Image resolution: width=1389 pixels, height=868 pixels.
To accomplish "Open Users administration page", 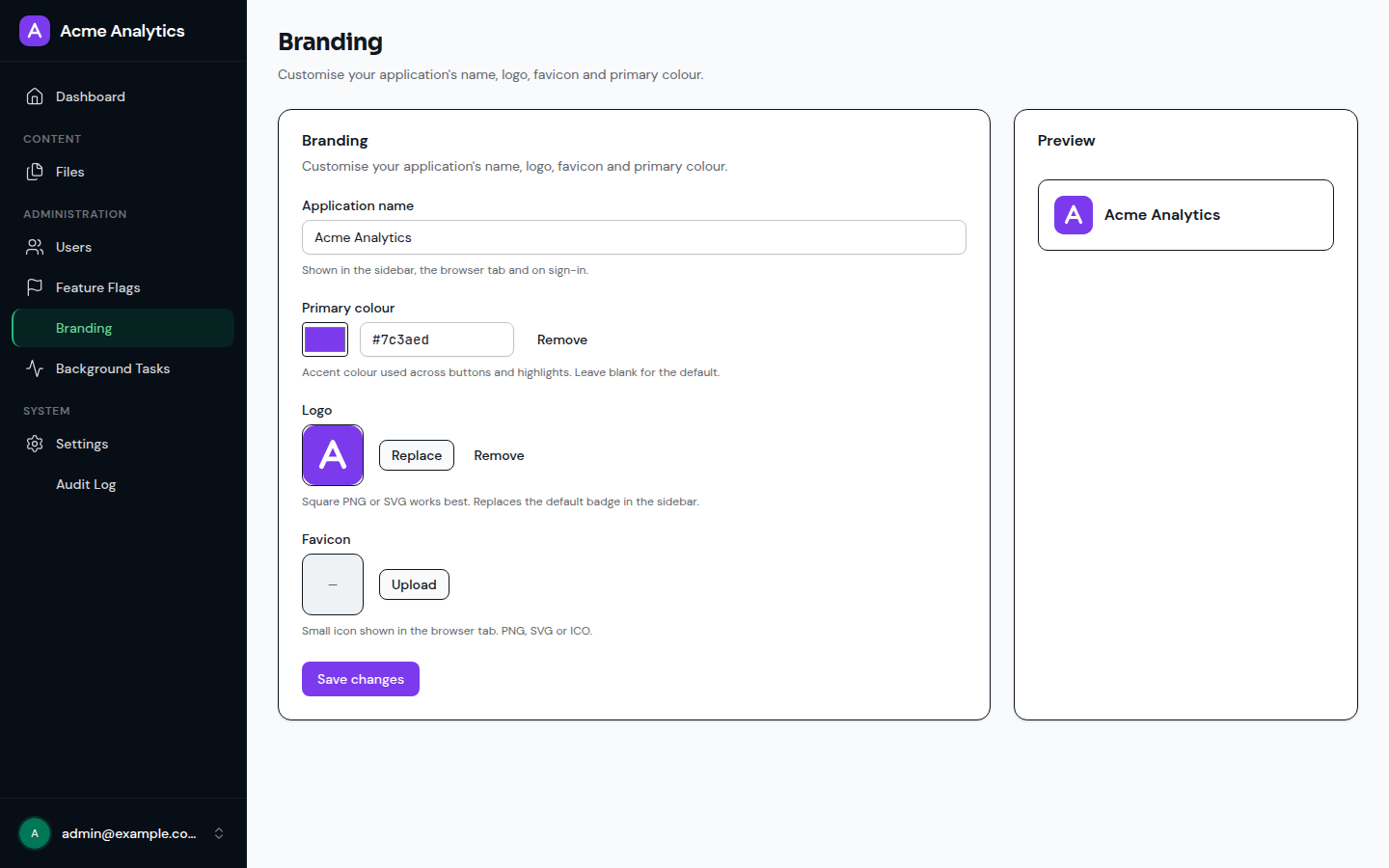I will [x=123, y=247].
